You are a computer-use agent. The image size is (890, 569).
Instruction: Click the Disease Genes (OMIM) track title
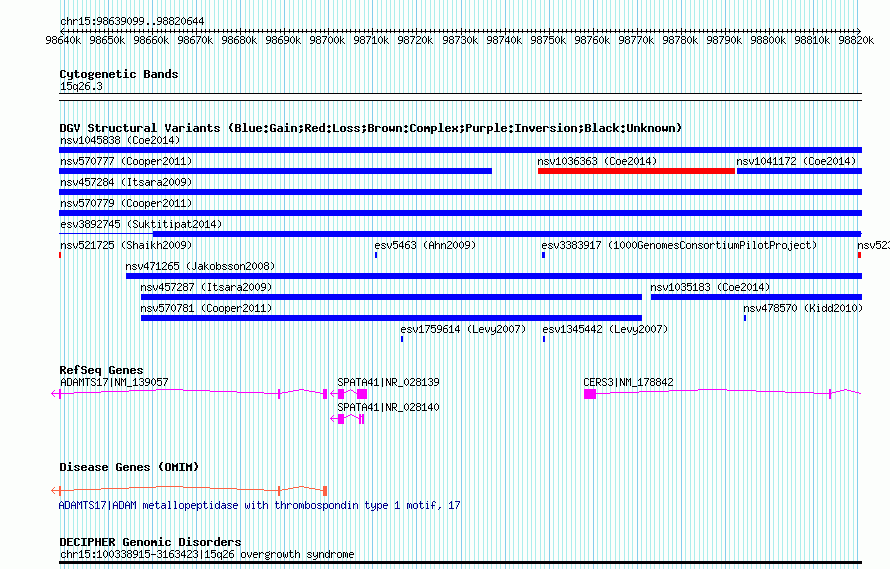(129, 467)
